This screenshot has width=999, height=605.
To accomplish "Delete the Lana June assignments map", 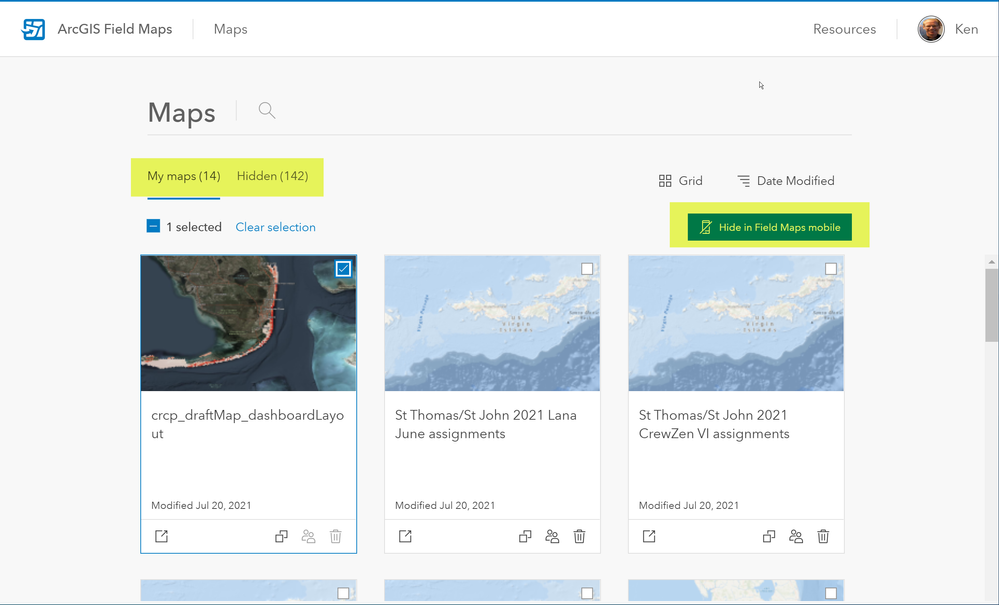I will (x=580, y=536).
